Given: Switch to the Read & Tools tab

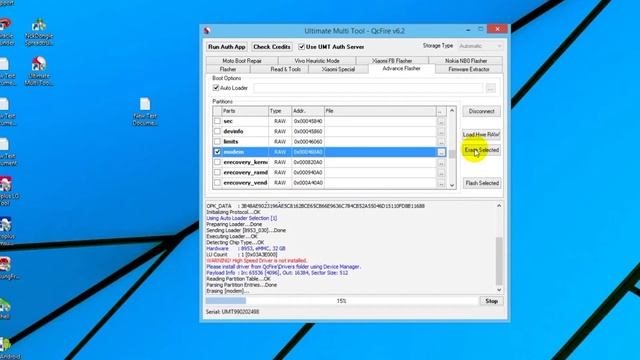Looking at the screenshot, I should click(x=285, y=69).
